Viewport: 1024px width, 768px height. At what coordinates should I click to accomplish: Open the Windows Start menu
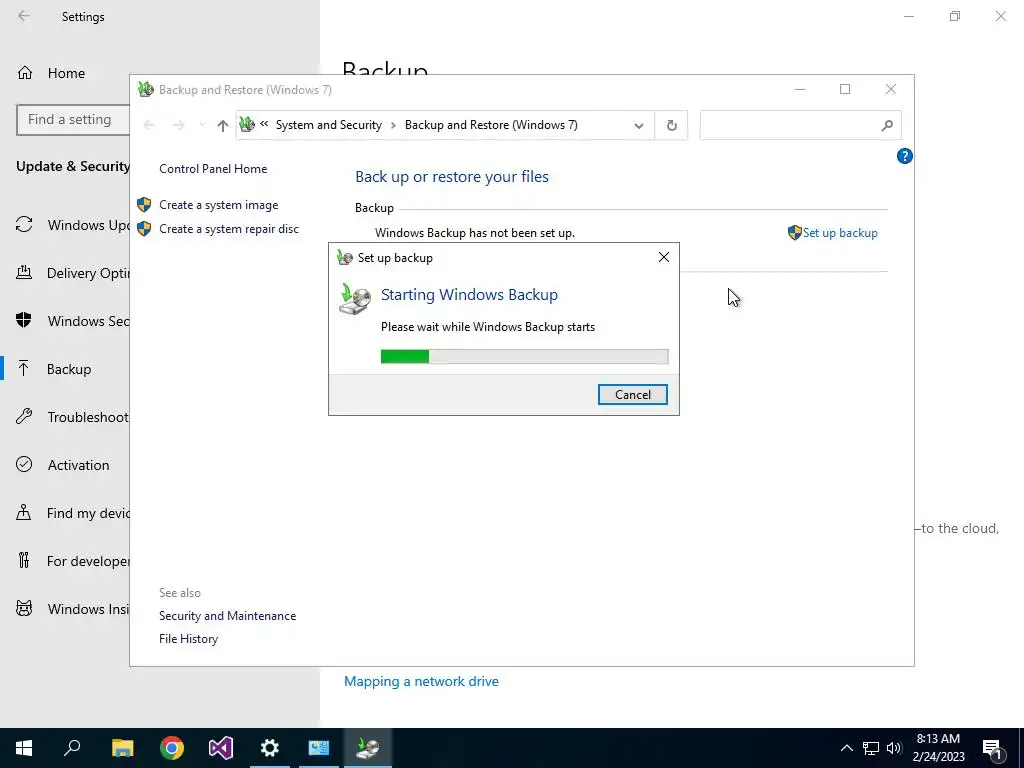24,748
